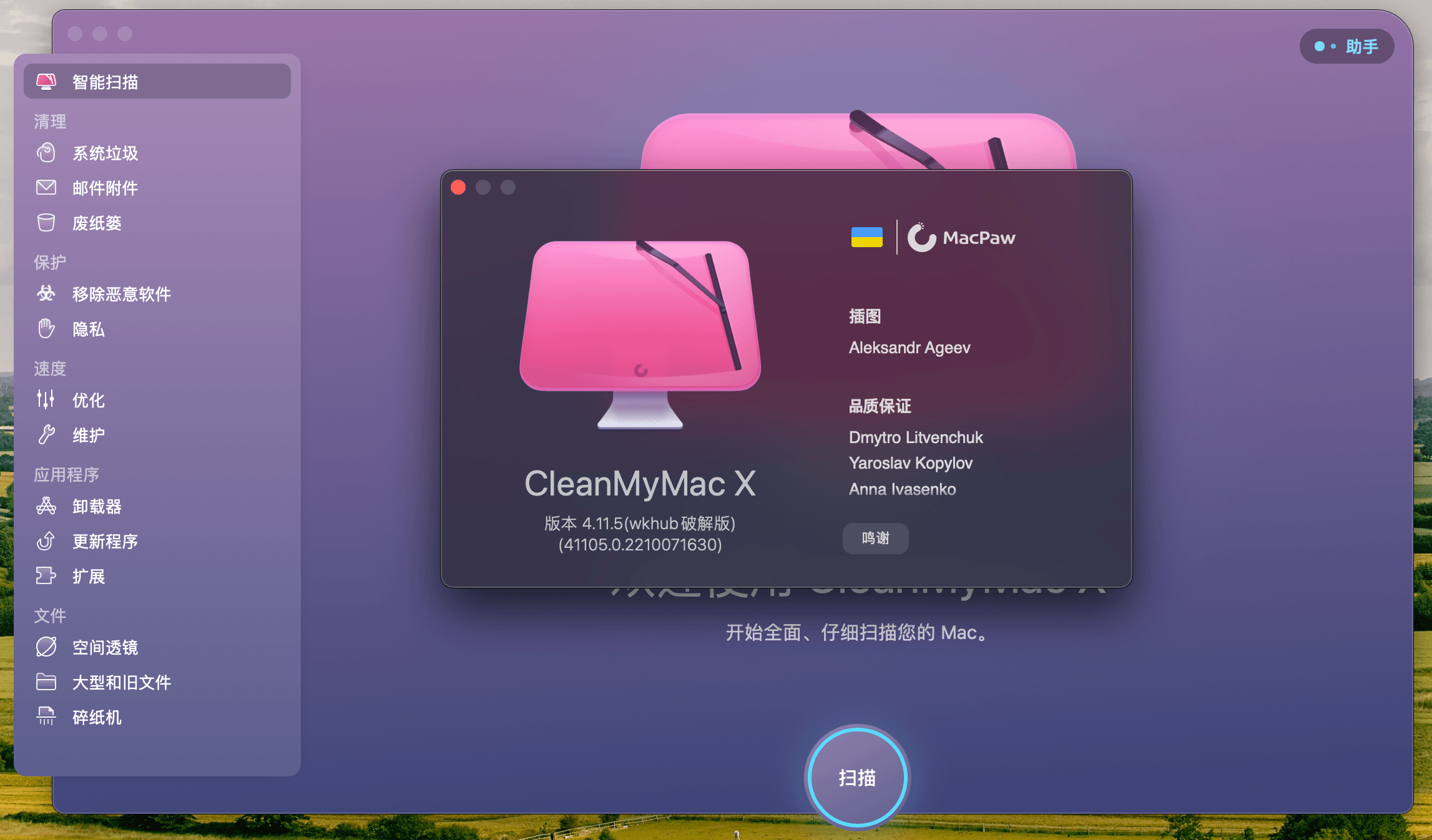Select 卸载器 in the sidebar
The height and width of the screenshot is (840, 1432).
pyautogui.click(x=157, y=506)
